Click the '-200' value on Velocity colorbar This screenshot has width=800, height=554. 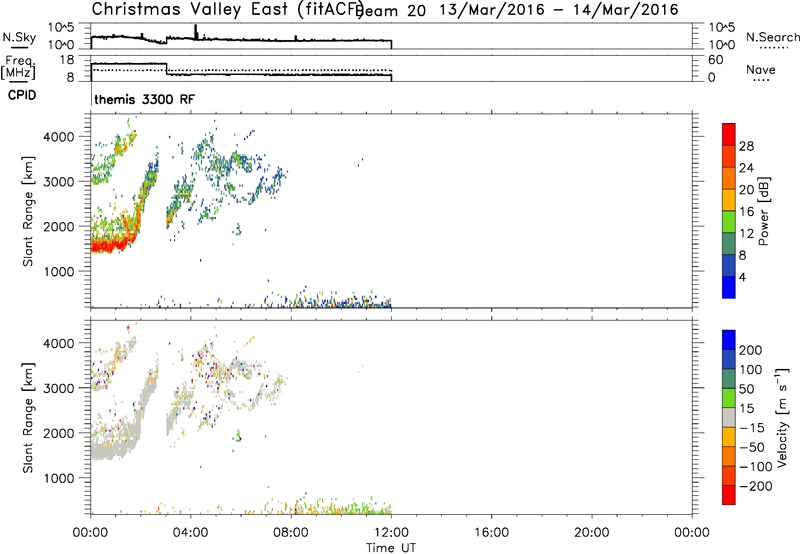tap(756, 486)
